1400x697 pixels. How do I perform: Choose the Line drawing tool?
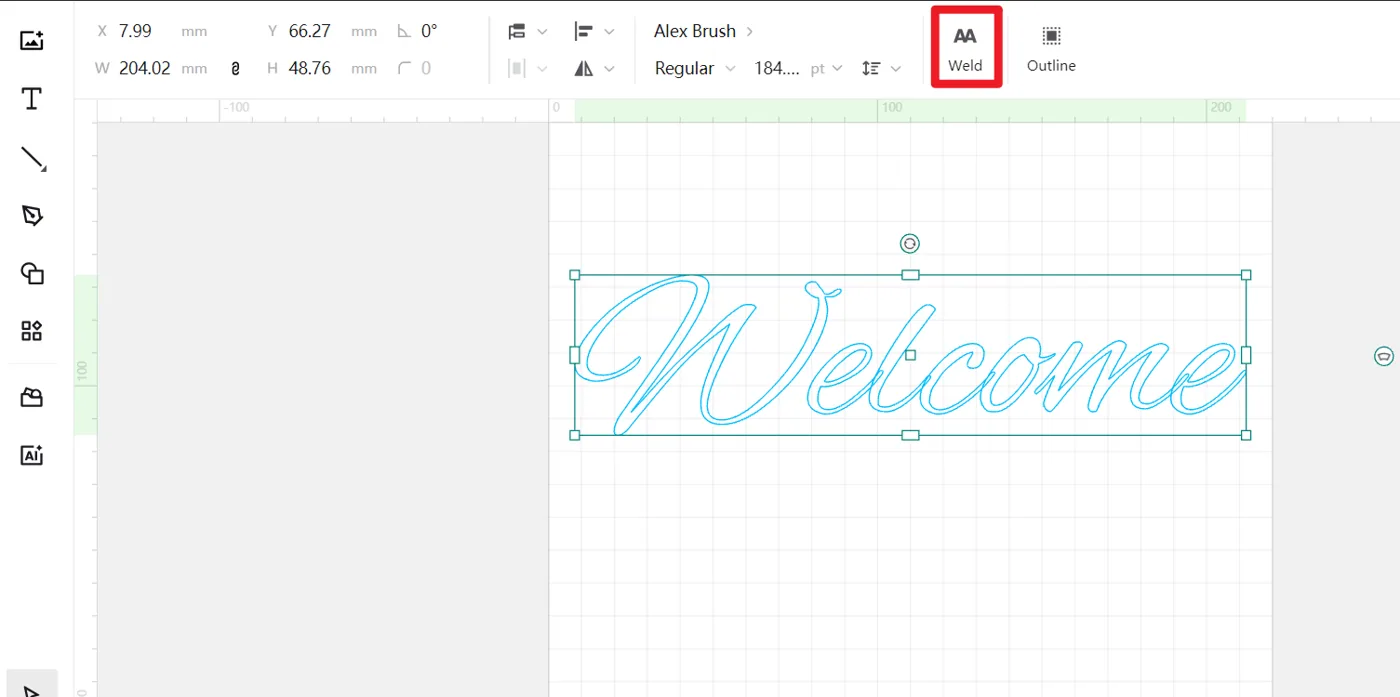[33, 159]
